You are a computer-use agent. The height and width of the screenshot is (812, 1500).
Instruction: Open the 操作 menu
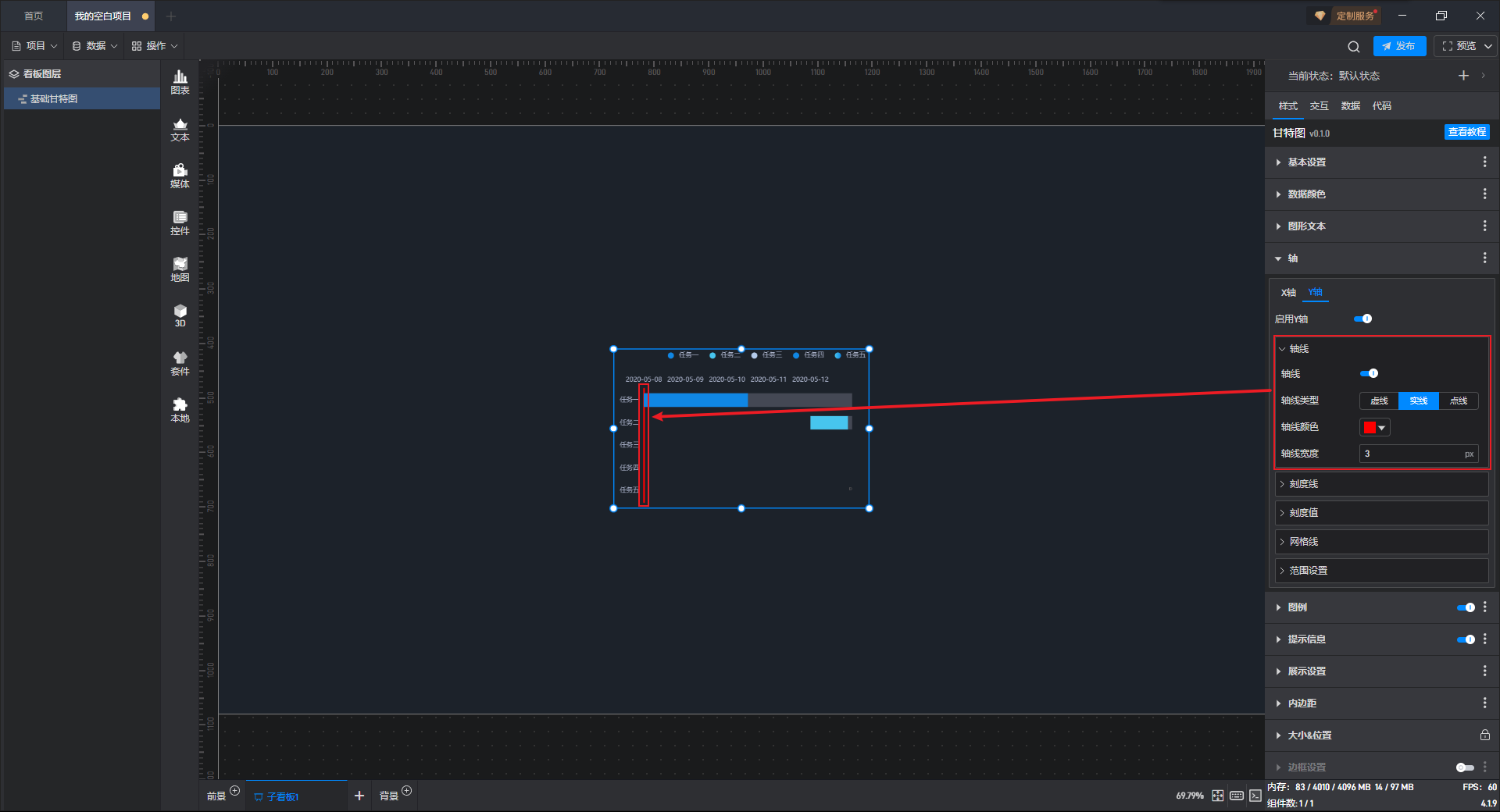tap(155, 46)
